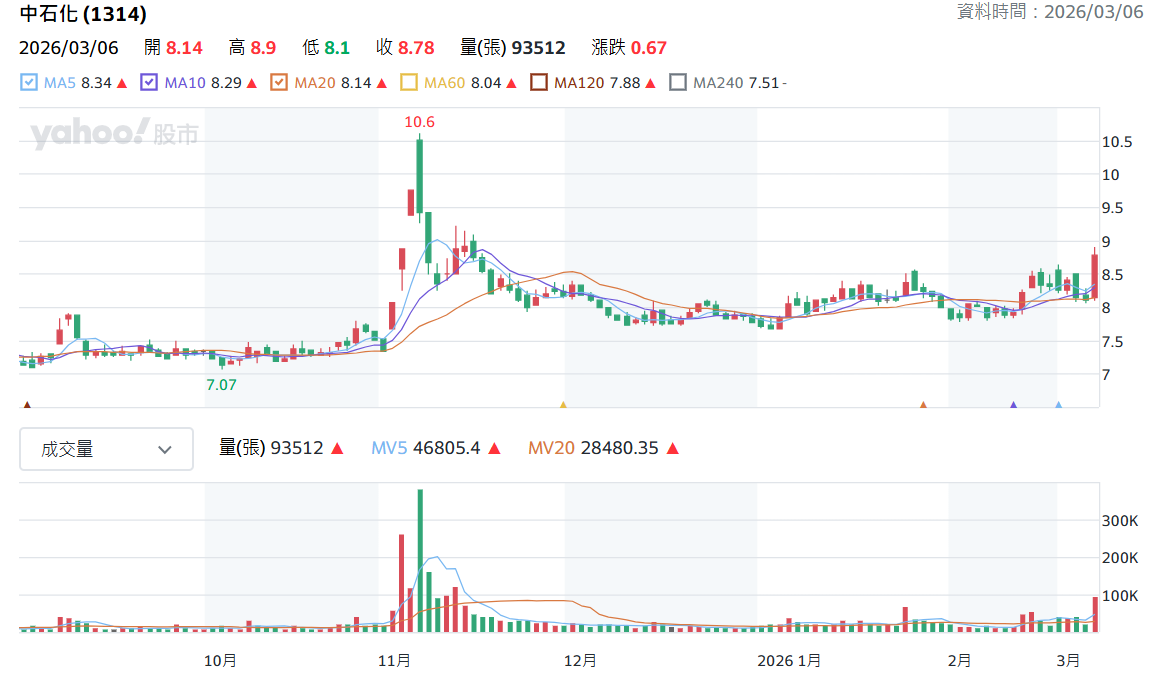This screenshot has height=681, width=1167.
Task: Click the chevron arrow in 成交量 selector
Action: (x=165, y=450)
